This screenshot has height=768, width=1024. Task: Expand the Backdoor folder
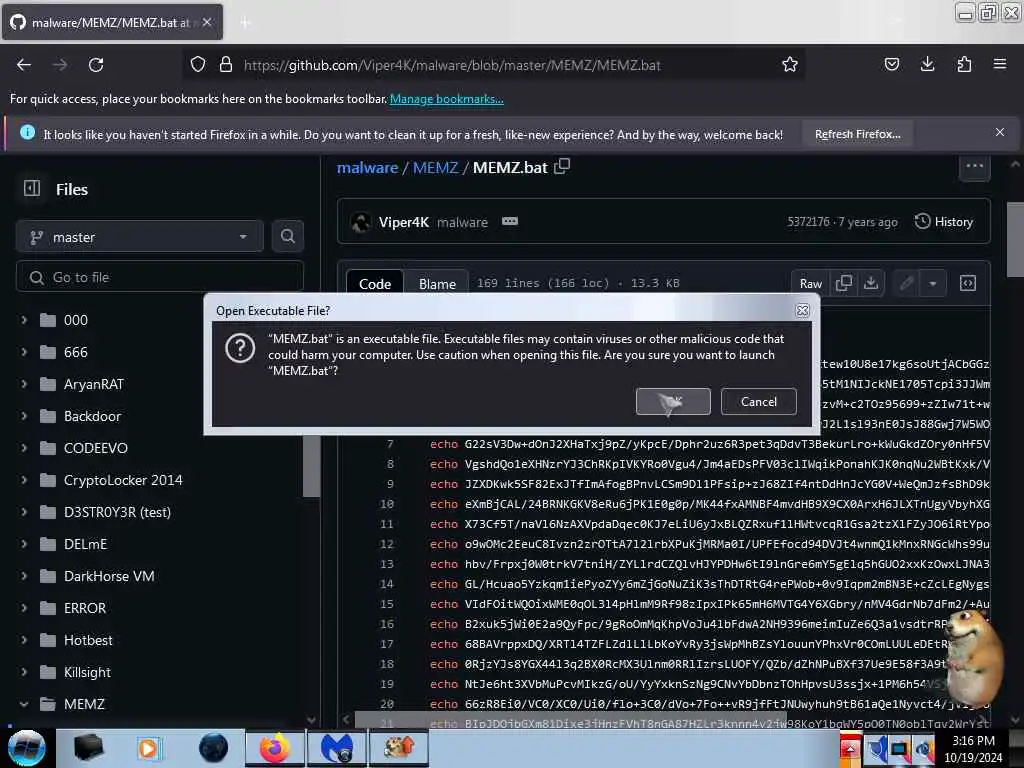tap(24, 416)
